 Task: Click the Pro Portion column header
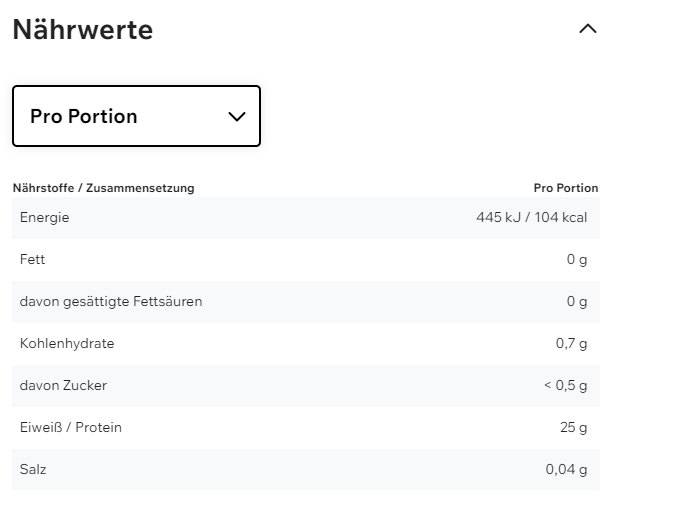[565, 188]
